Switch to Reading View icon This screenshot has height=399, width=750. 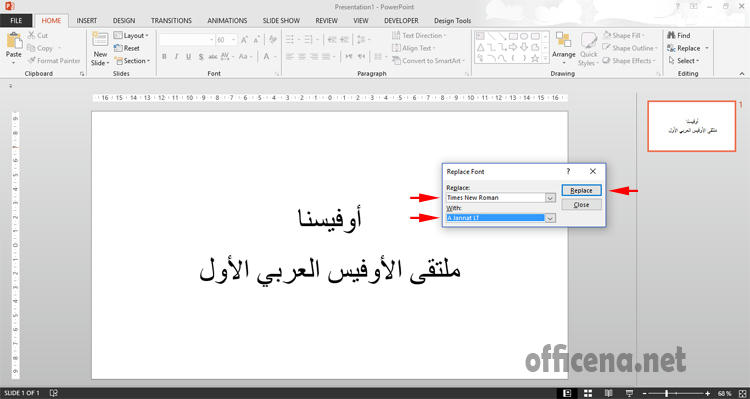pyautogui.click(x=608, y=393)
